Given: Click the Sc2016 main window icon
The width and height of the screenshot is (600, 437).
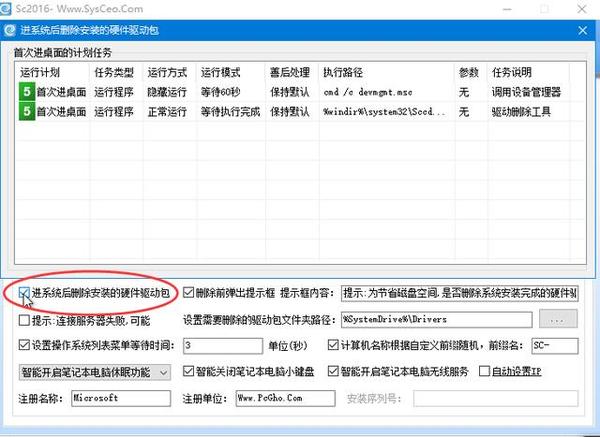Looking at the screenshot, I should pyautogui.click(x=5, y=9).
